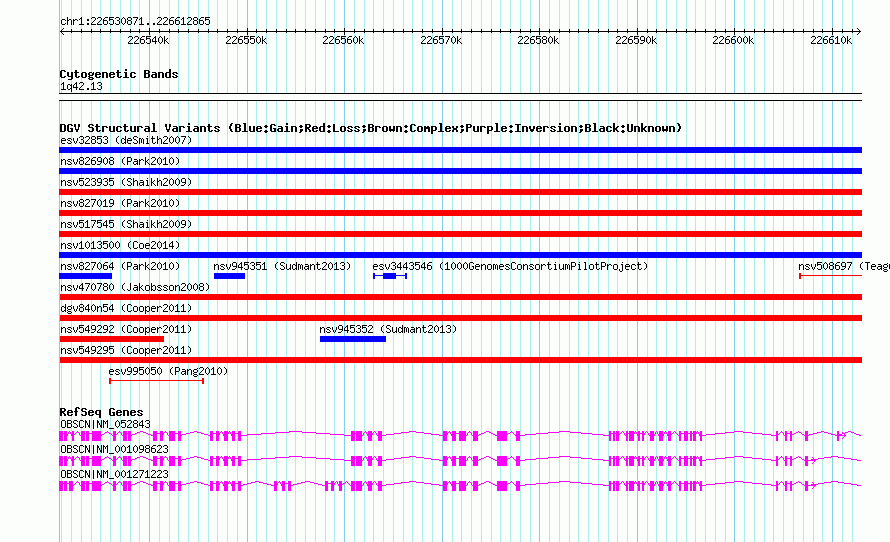Click the 226610k ruler tick label
Viewport: 890px width, 542px height.
pyautogui.click(x=831, y=40)
